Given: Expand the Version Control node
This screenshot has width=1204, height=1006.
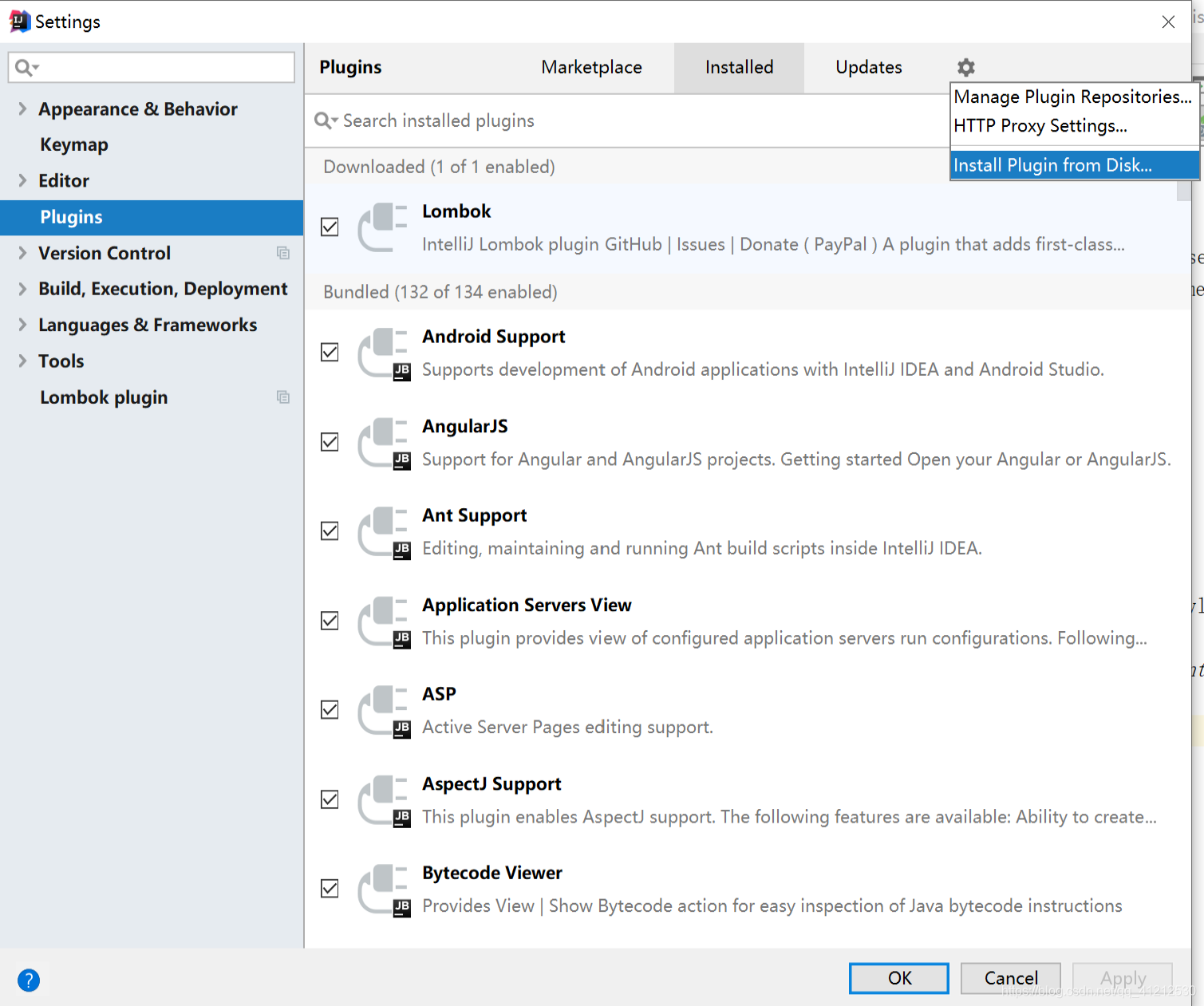Looking at the screenshot, I should (22, 253).
